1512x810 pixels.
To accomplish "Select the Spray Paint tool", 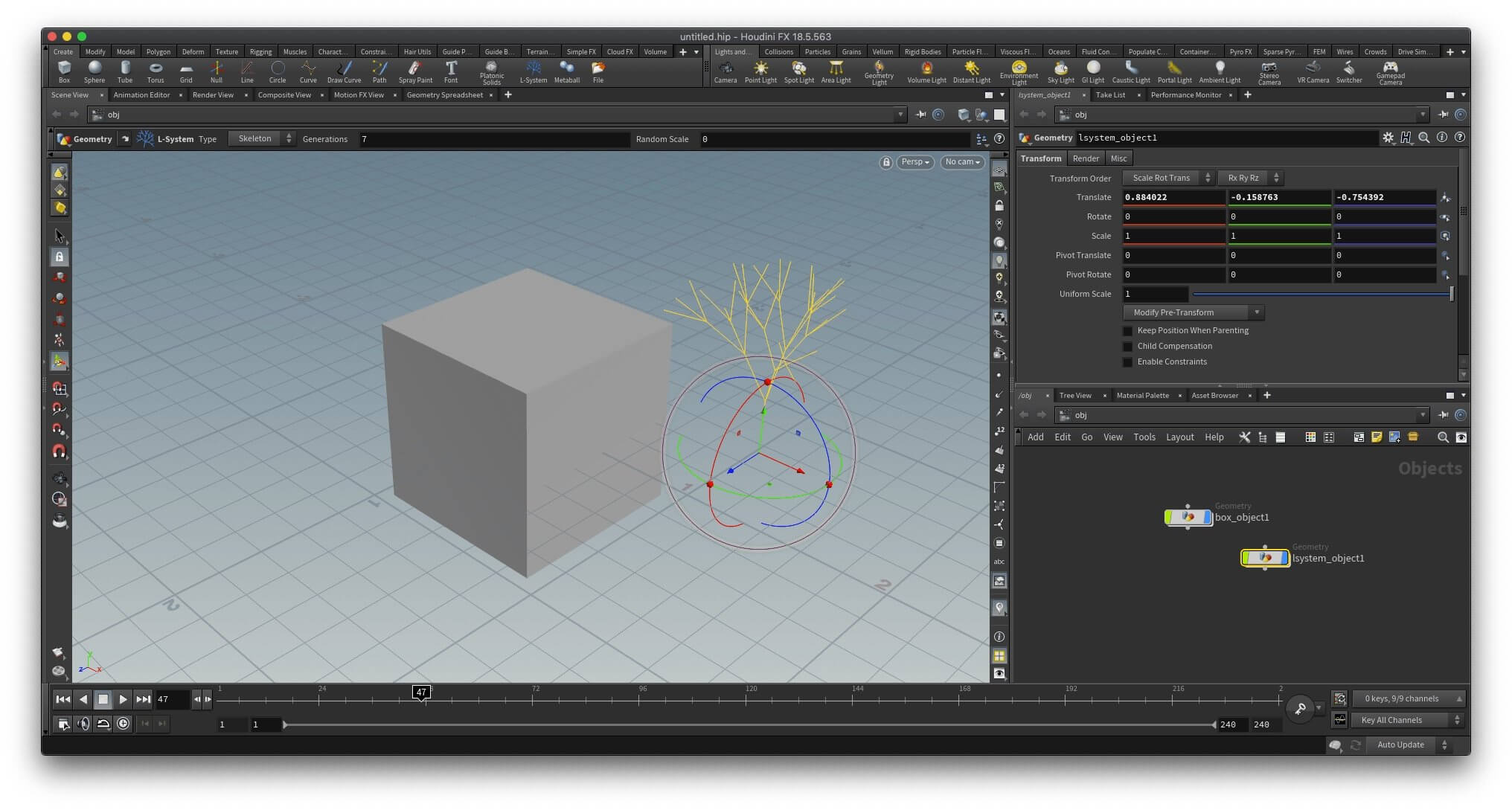I will click(x=415, y=71).
